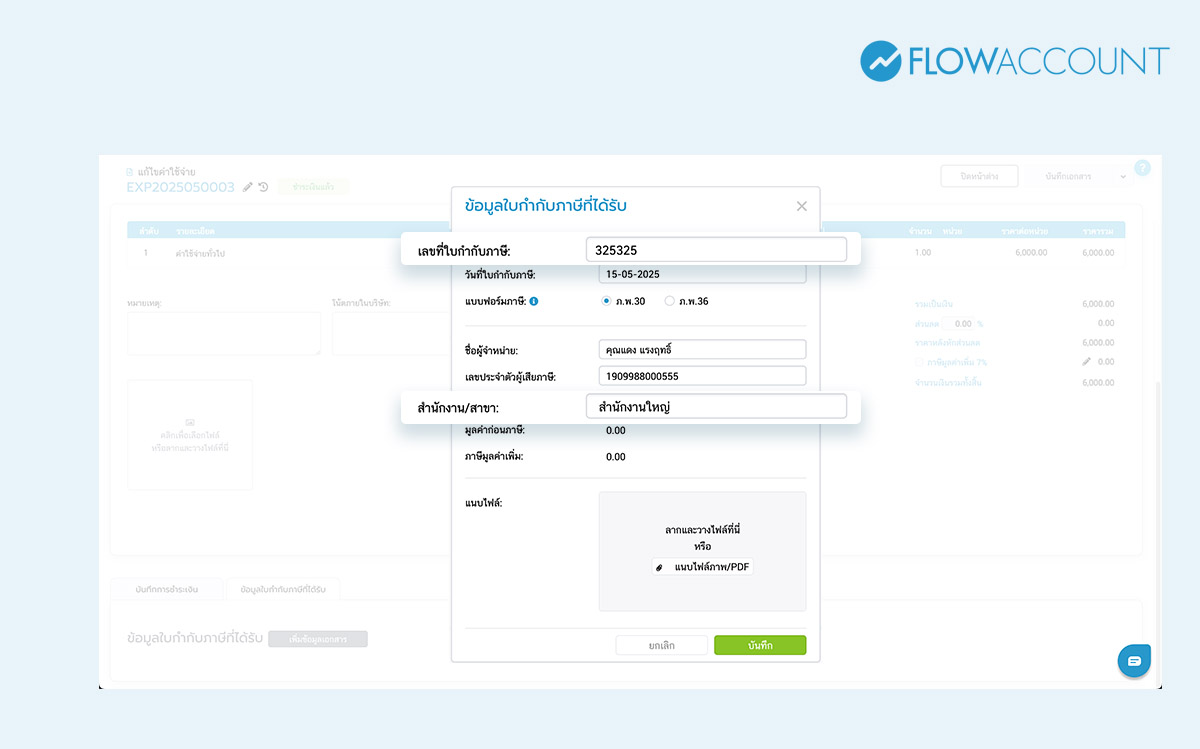Click the pencil icon next to EXP2025050003
The height and width of the screenshot is (749, 1200).
pos(248,187)
